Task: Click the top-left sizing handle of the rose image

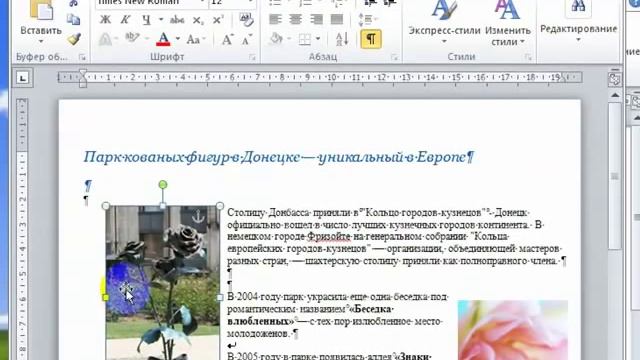Action: click(x=106, y=206)
